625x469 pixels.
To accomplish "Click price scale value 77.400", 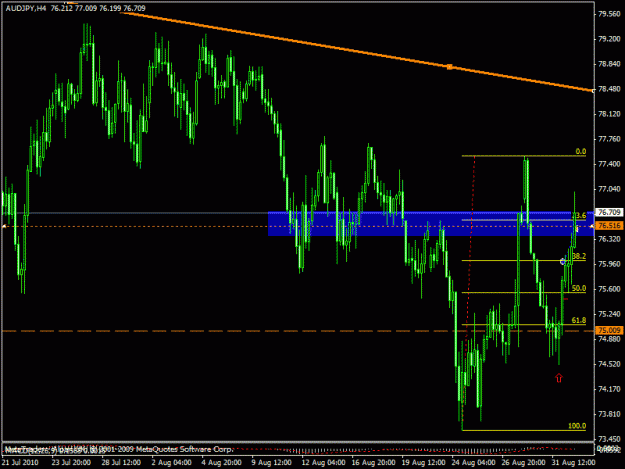I will pos(609,164).
